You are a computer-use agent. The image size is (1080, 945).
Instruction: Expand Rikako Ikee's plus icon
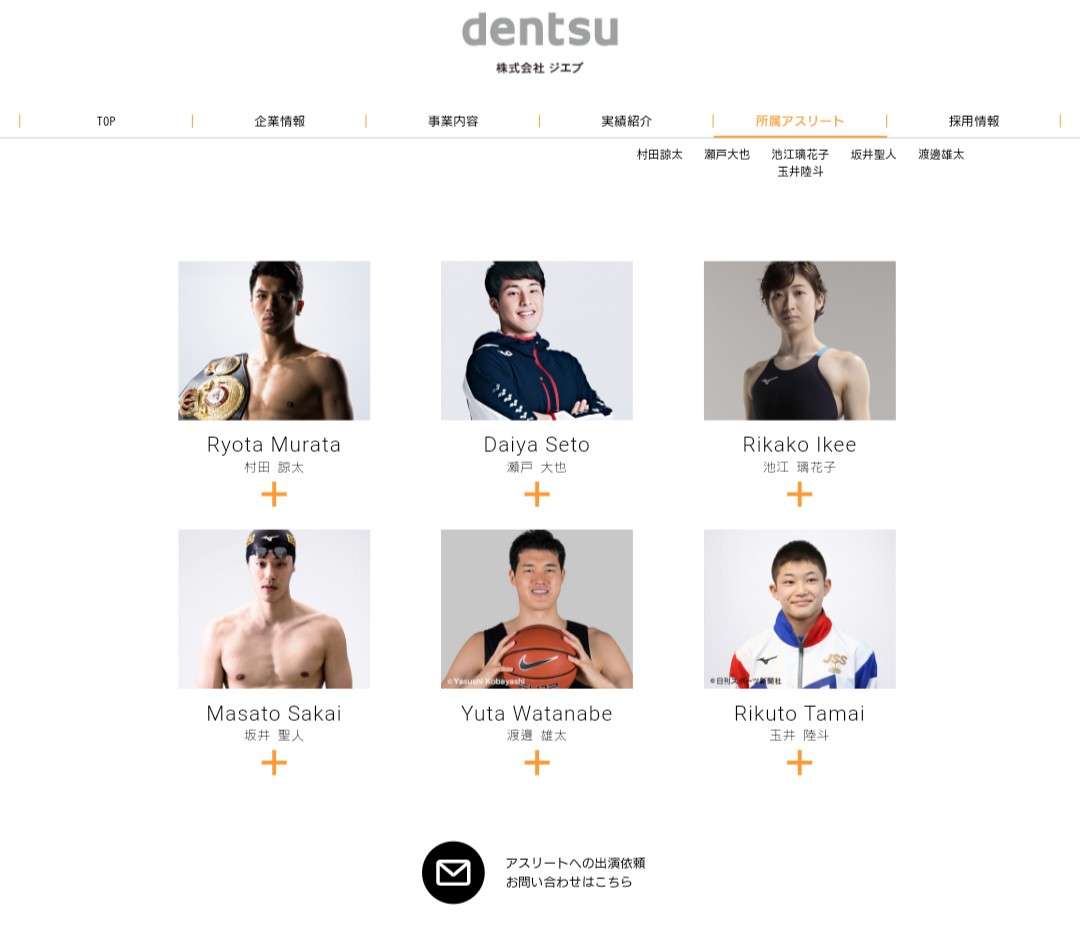[799, 494]
